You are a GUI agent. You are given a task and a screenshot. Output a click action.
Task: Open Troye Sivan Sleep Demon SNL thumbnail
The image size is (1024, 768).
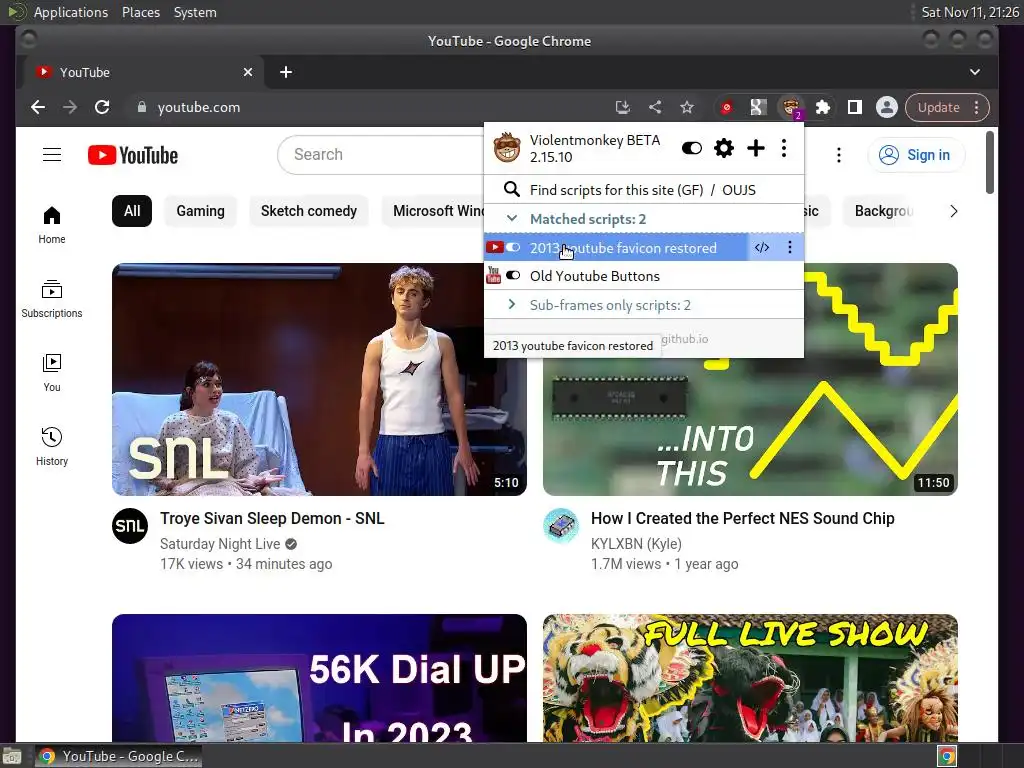(319, 379)
